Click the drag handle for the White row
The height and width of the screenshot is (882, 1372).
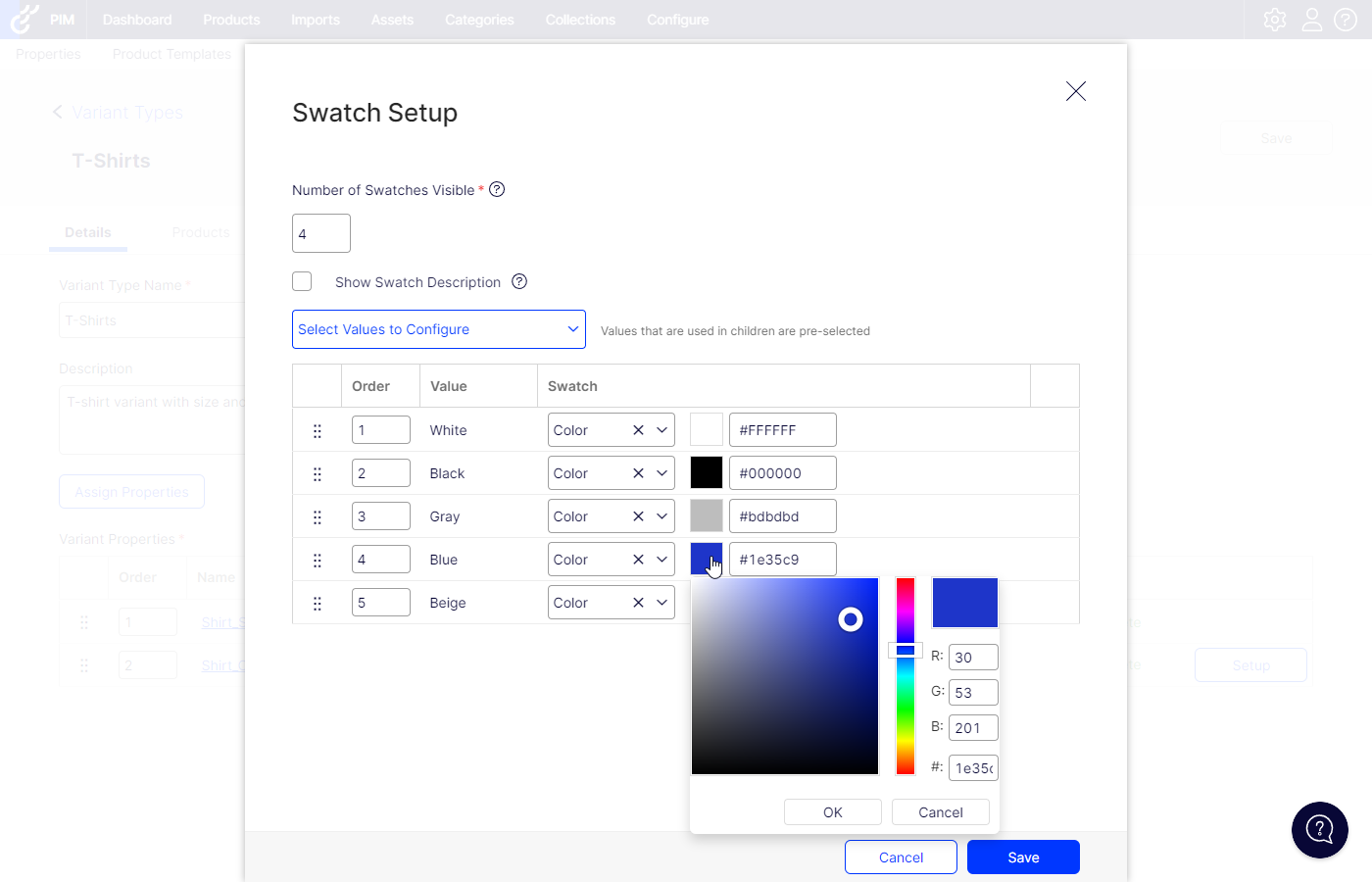pos(317,431)
